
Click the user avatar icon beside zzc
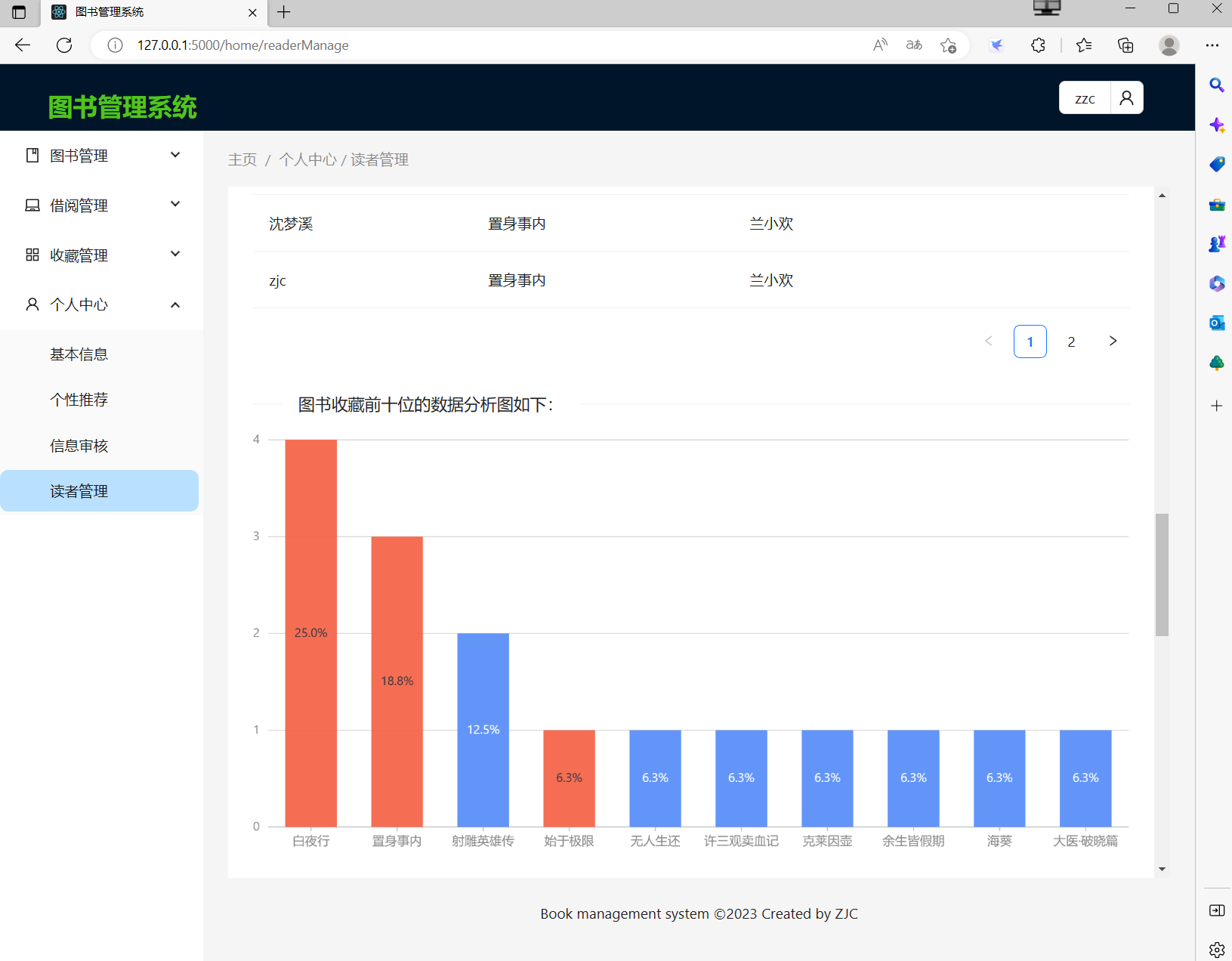coord(1126,97)
